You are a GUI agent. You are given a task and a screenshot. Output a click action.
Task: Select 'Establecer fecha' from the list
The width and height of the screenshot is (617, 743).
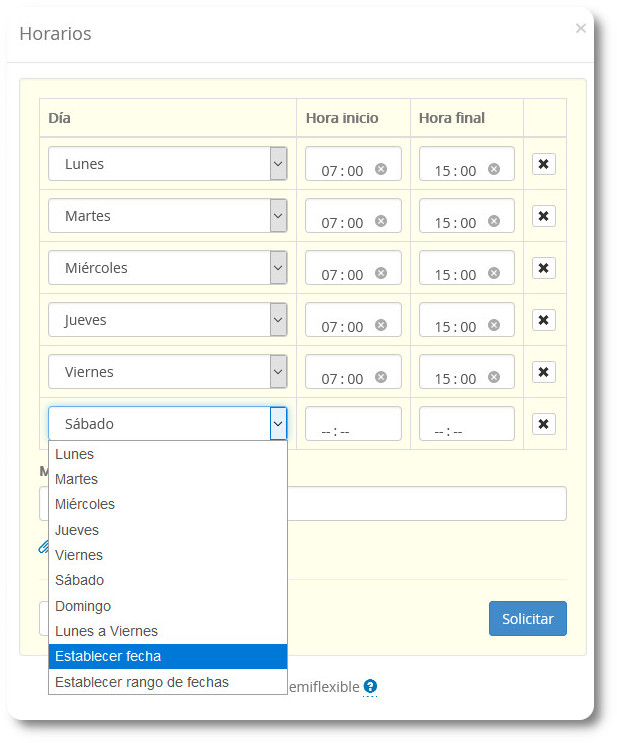[167, 657]
